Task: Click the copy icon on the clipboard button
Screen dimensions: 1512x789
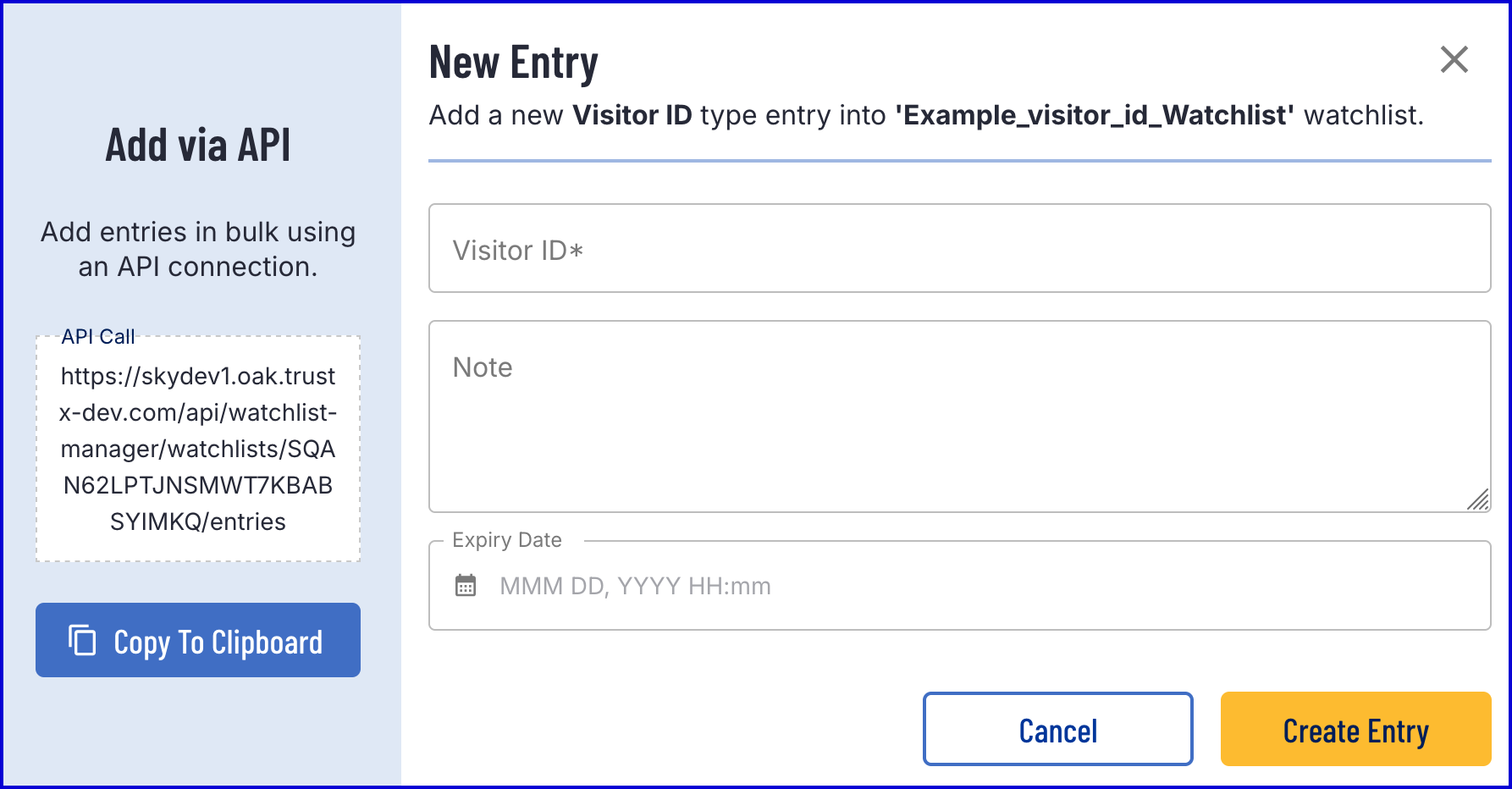Action: tap(82, 640)
